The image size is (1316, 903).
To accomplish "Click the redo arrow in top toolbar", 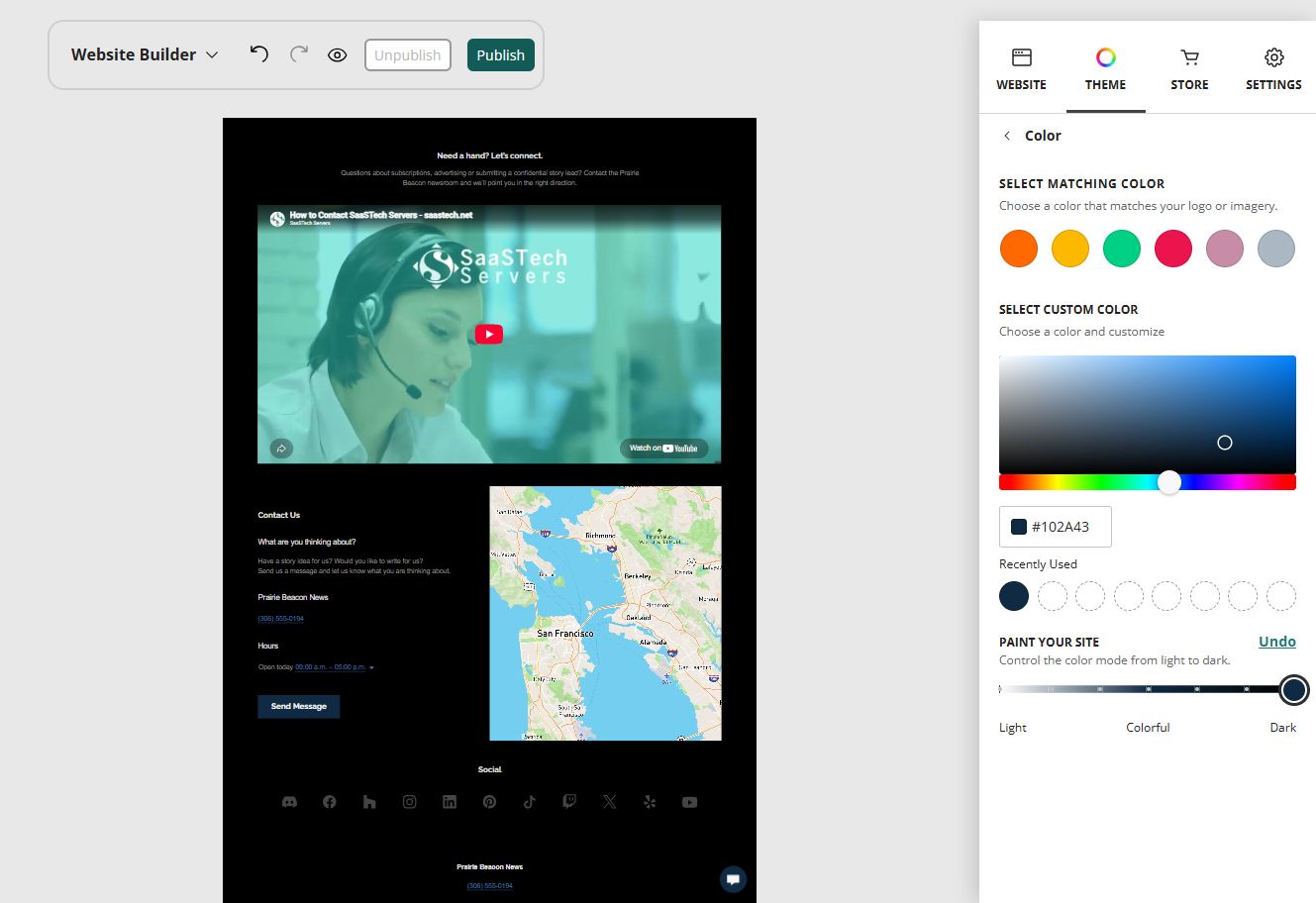I will [x=299, y=54].
